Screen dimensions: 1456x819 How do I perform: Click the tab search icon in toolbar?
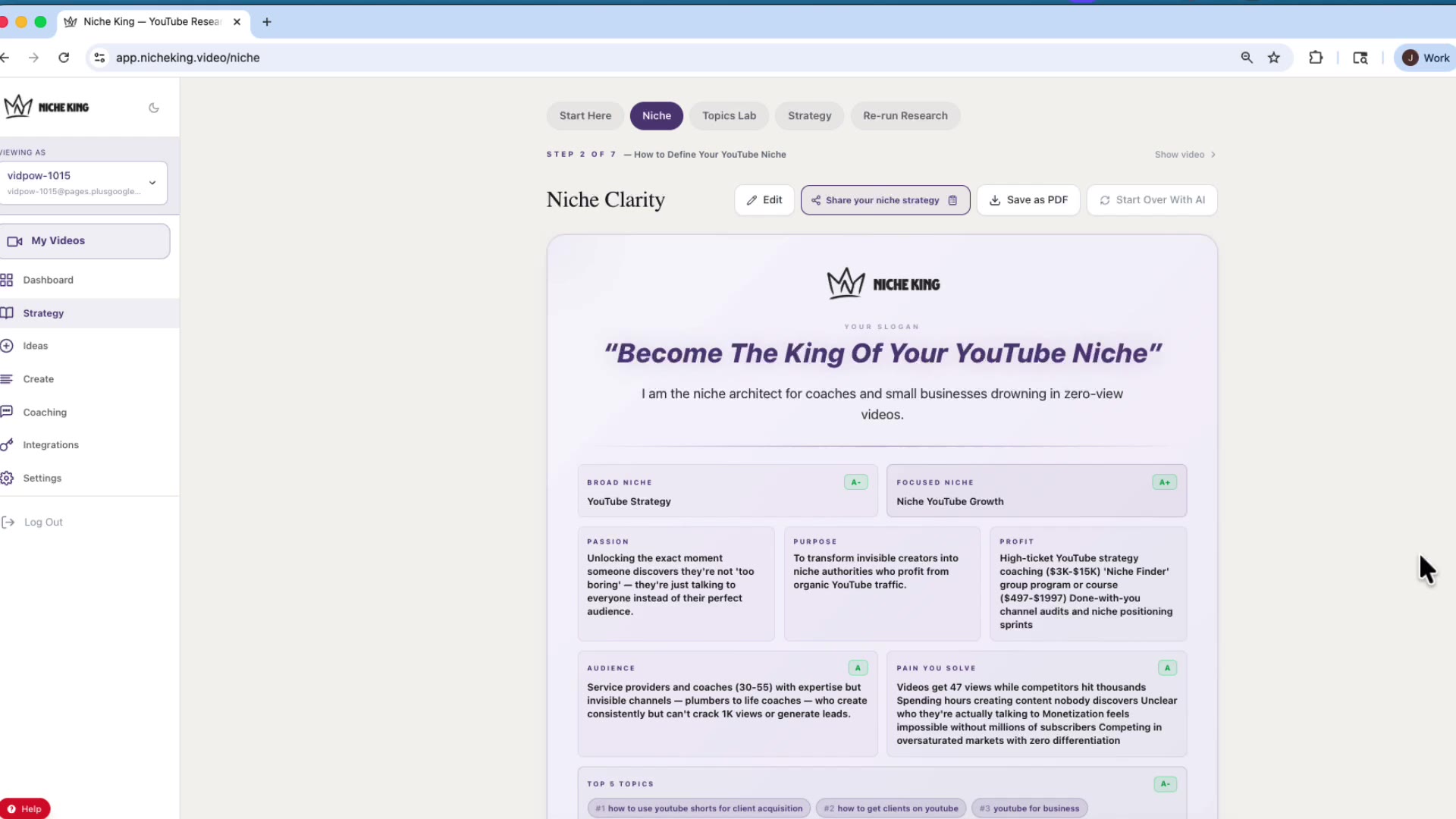point(1360,58)
